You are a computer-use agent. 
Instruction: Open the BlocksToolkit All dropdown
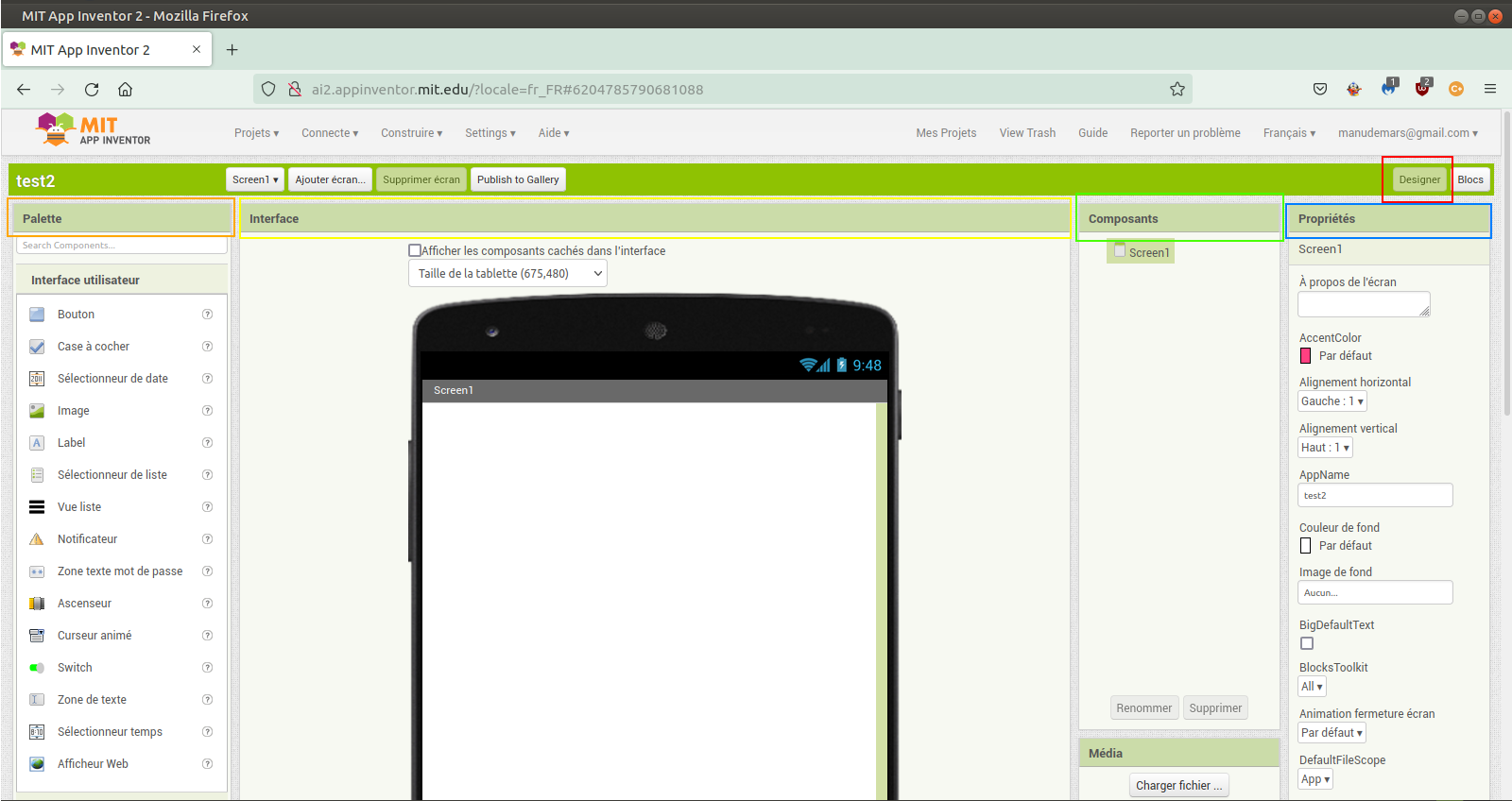click(1312, 687)
